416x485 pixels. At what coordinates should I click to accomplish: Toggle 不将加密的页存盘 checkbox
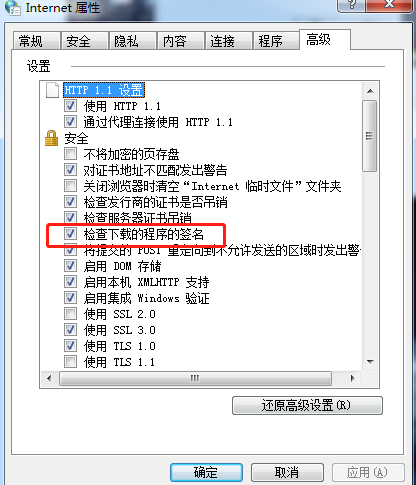coord(70,154)
